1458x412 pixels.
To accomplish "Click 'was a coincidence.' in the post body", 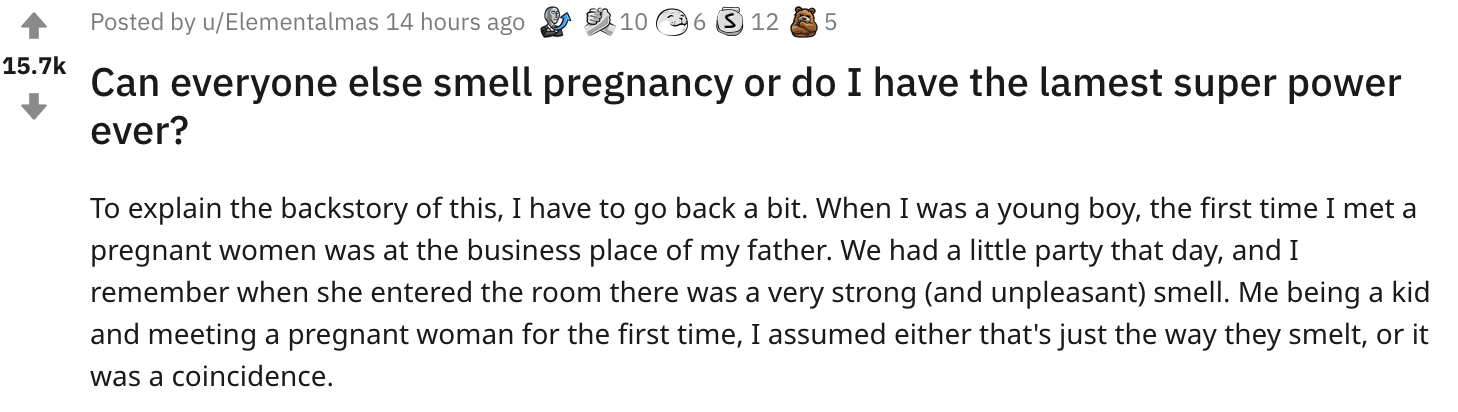I will [x=210, y=377].
